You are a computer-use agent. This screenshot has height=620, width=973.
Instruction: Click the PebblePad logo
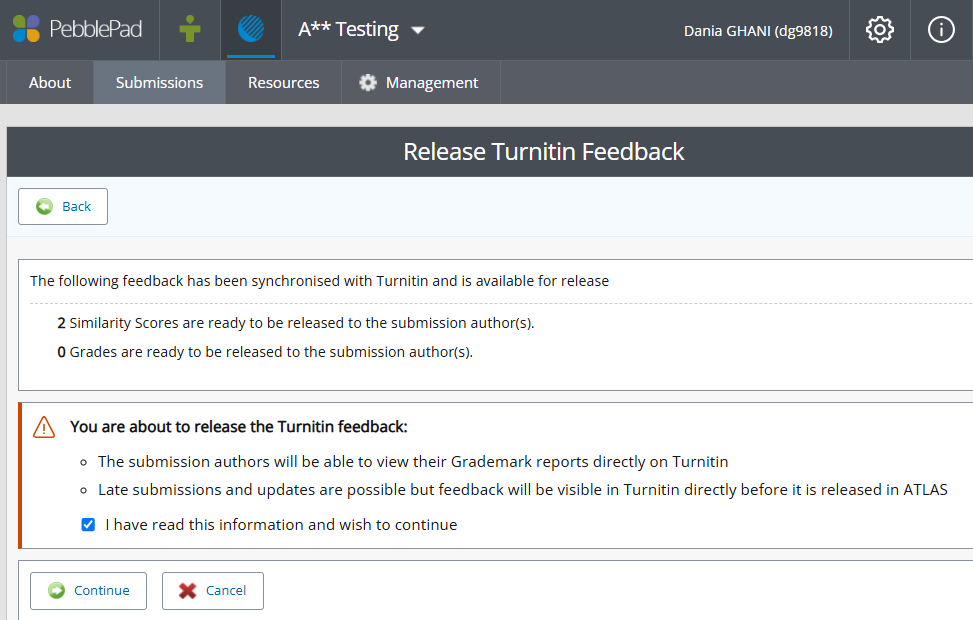[78, 29]
